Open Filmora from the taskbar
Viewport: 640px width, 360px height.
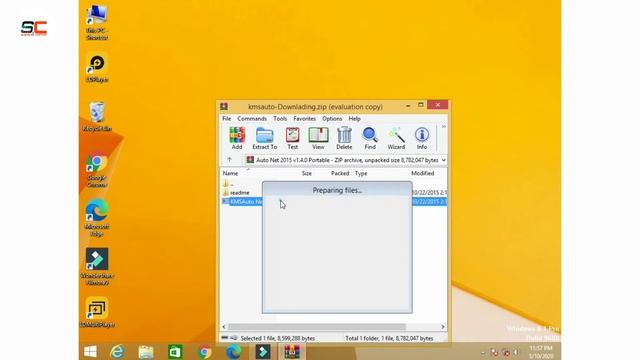tap(263, 351)
